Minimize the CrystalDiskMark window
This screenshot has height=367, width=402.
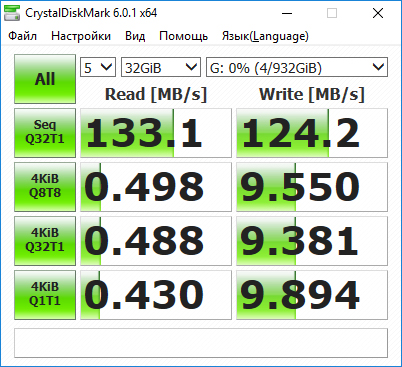(287, 13)
